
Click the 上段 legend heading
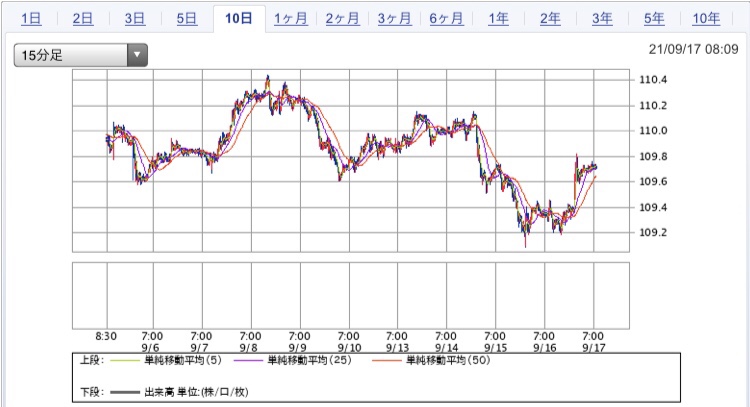[x=92, y=360]
